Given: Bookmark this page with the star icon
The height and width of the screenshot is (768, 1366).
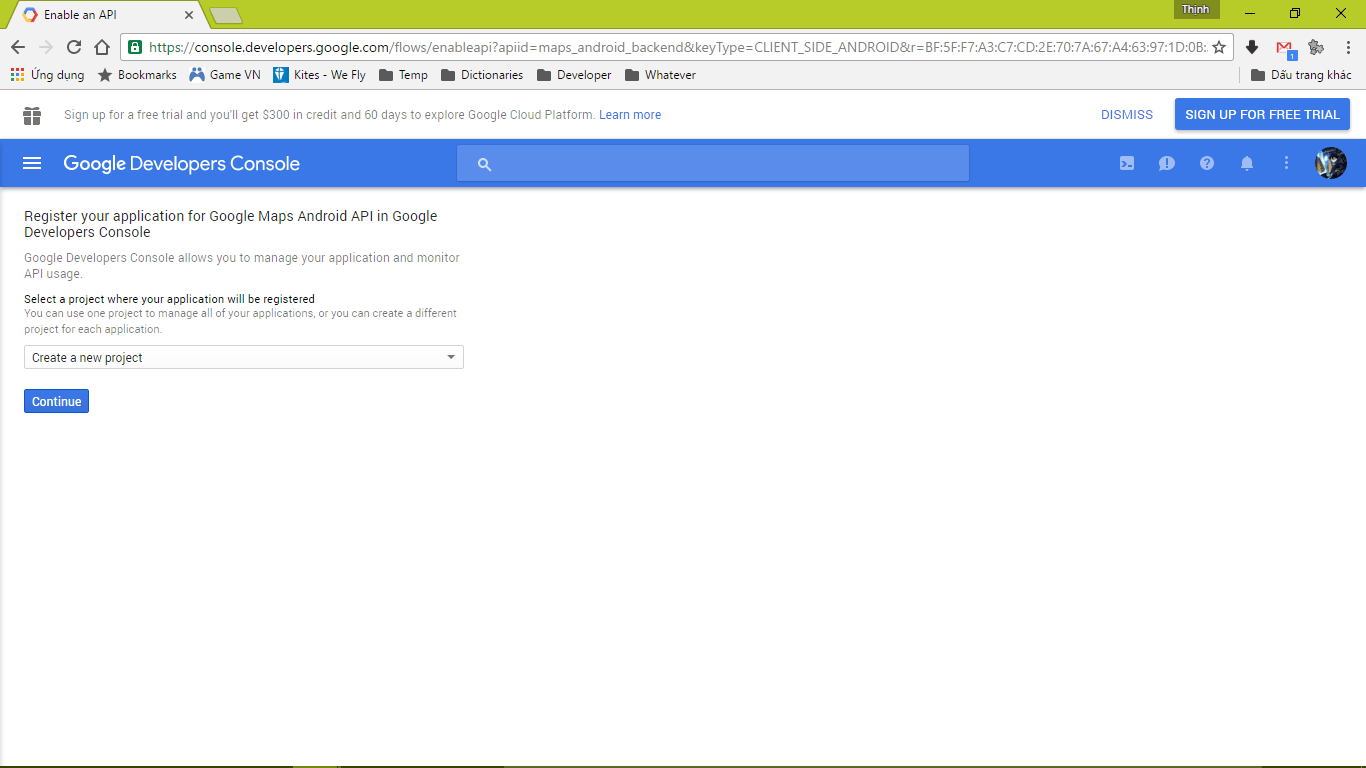Looking at the screenshot, I should [1218, 47].
